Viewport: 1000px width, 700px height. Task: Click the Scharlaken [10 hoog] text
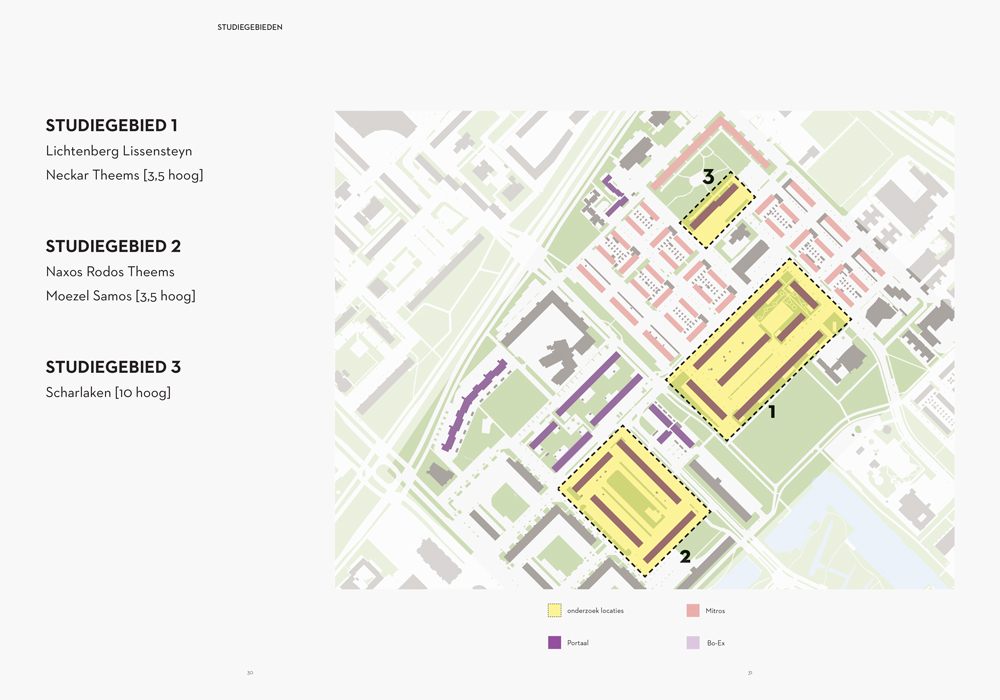[x=108, y=393]
